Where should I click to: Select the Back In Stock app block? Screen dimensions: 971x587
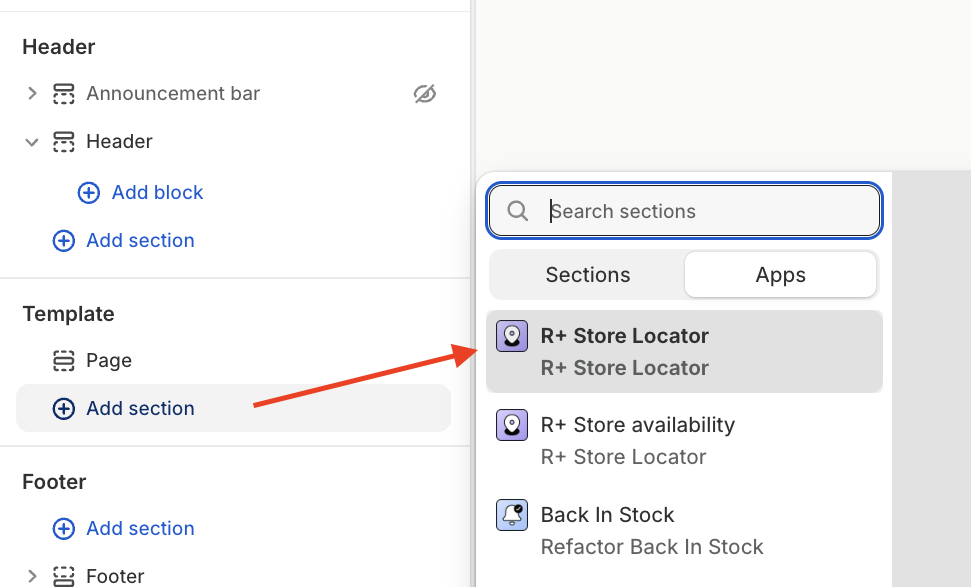pyautogui.click(x=684, y=531)
